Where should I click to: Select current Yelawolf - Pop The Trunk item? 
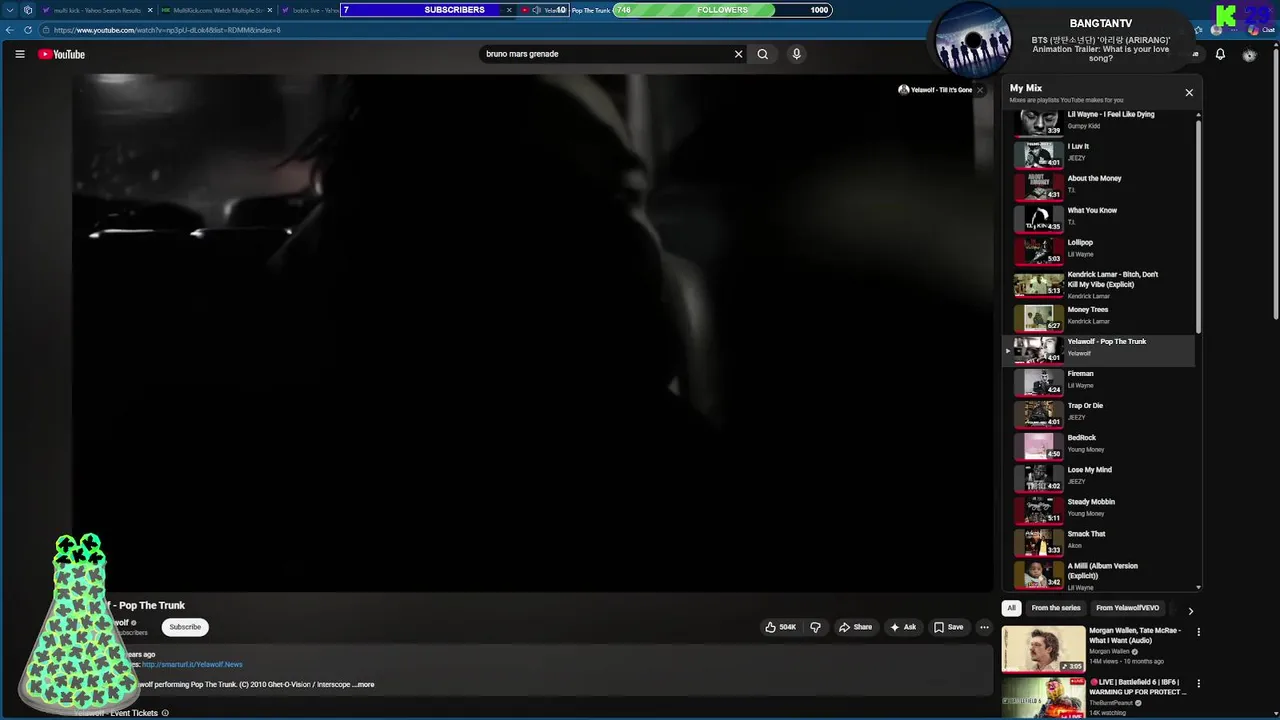1098,349
